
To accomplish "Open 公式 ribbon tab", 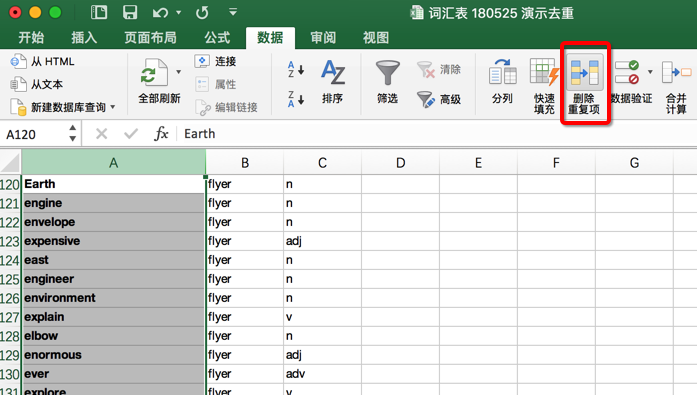I will click(217, 38).
